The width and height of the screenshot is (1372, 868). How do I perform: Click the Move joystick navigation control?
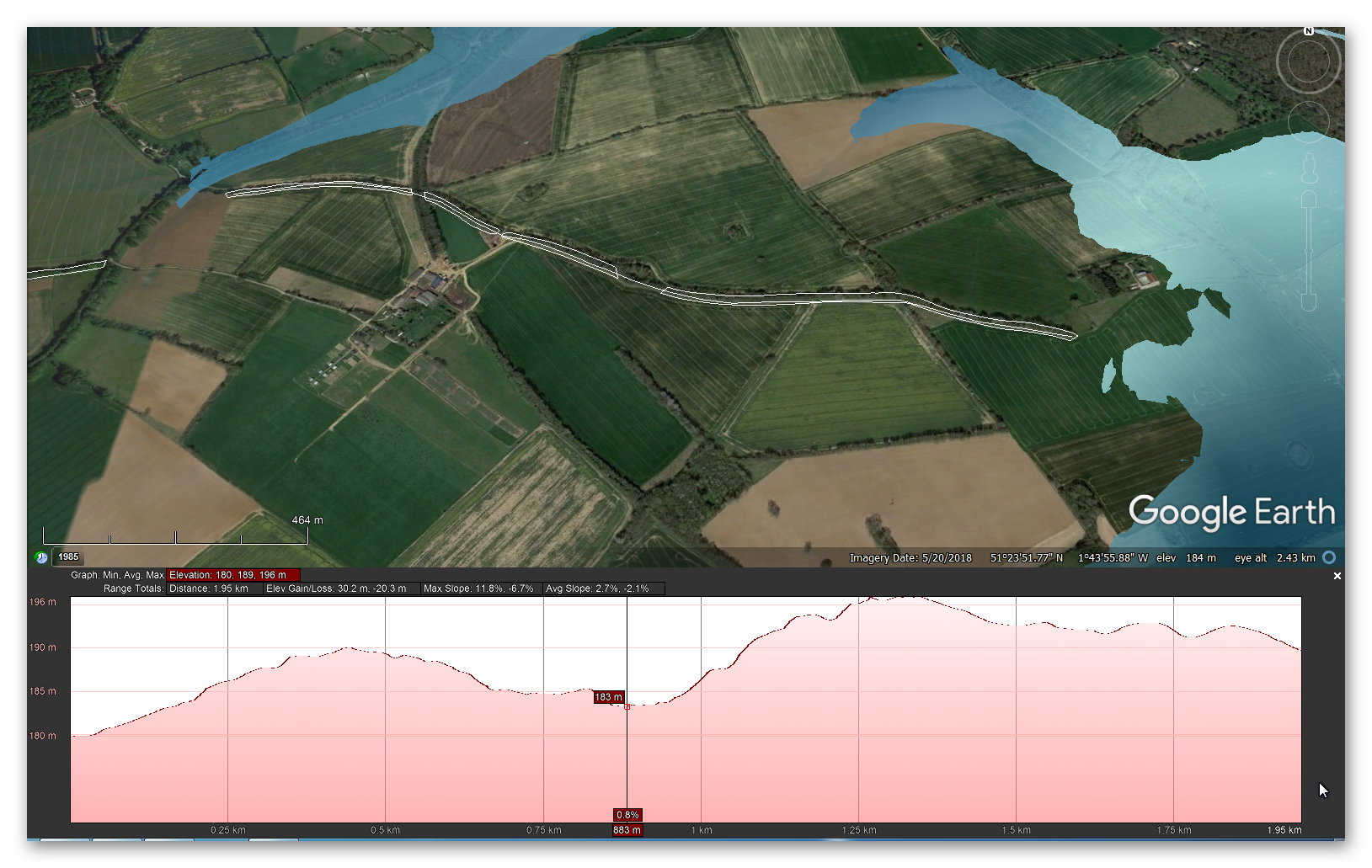point(1309,122)
